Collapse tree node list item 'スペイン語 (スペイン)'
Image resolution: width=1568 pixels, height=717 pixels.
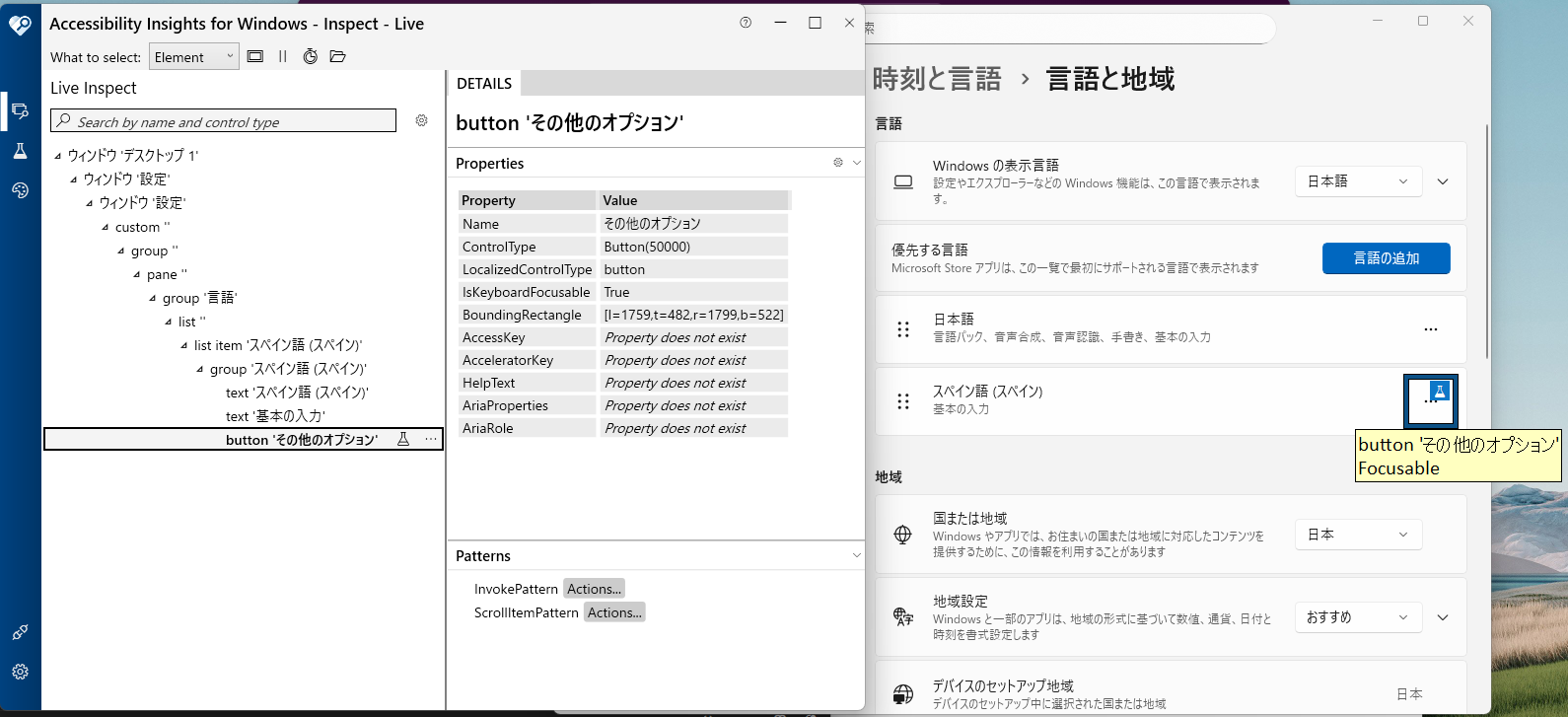184,345
